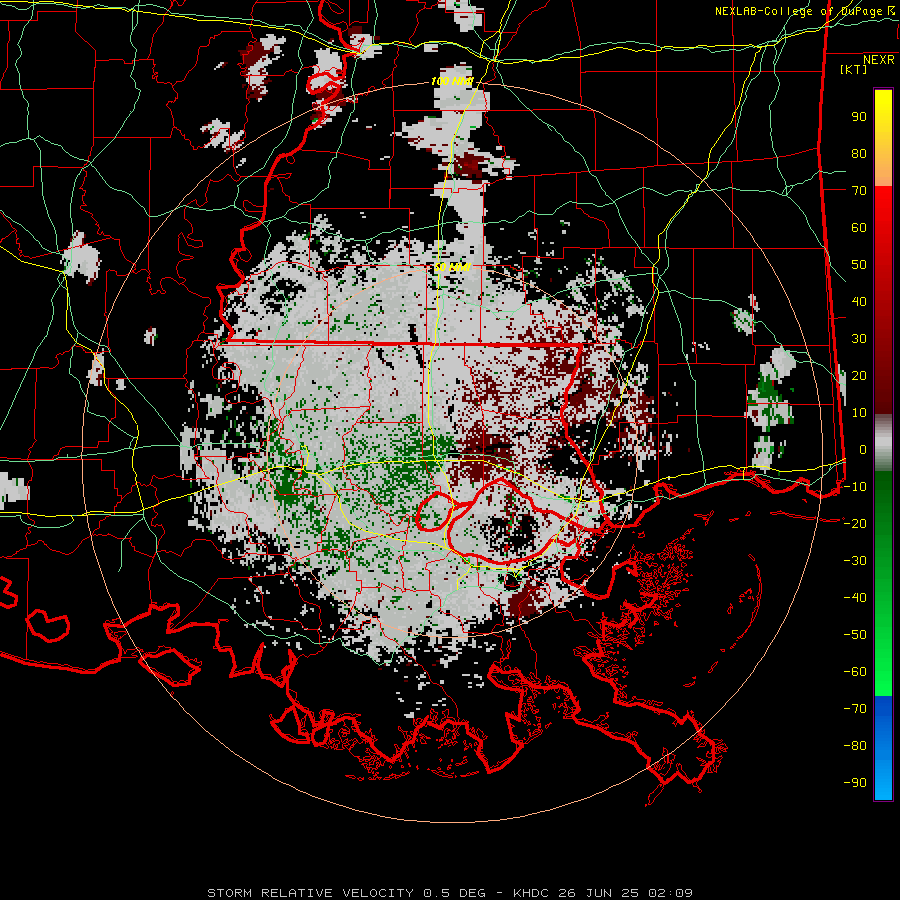Click the NEXR label above the scale
This screenshot has width=900, height=900.
click(879, 60)
